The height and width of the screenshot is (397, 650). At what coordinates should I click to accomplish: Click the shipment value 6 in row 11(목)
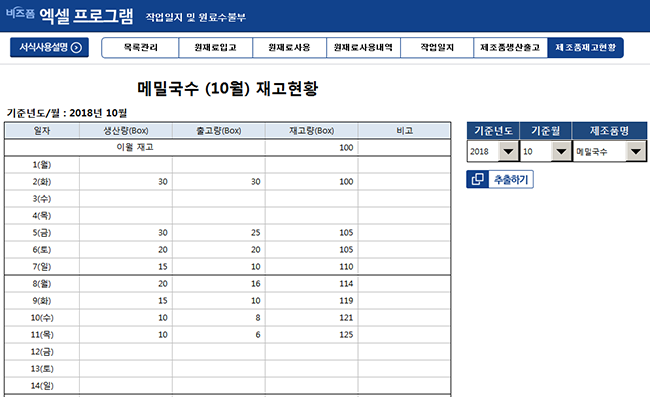[258, 334]
